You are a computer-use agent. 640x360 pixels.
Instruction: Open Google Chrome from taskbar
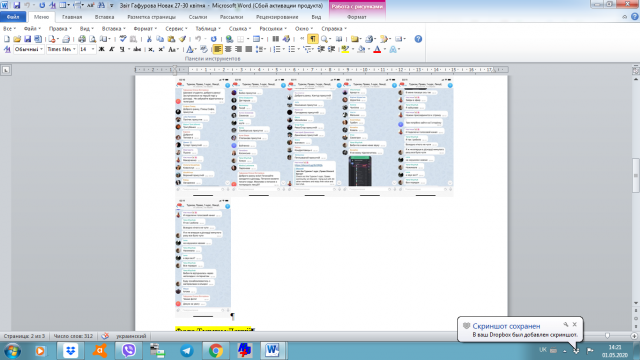point(216,351)
